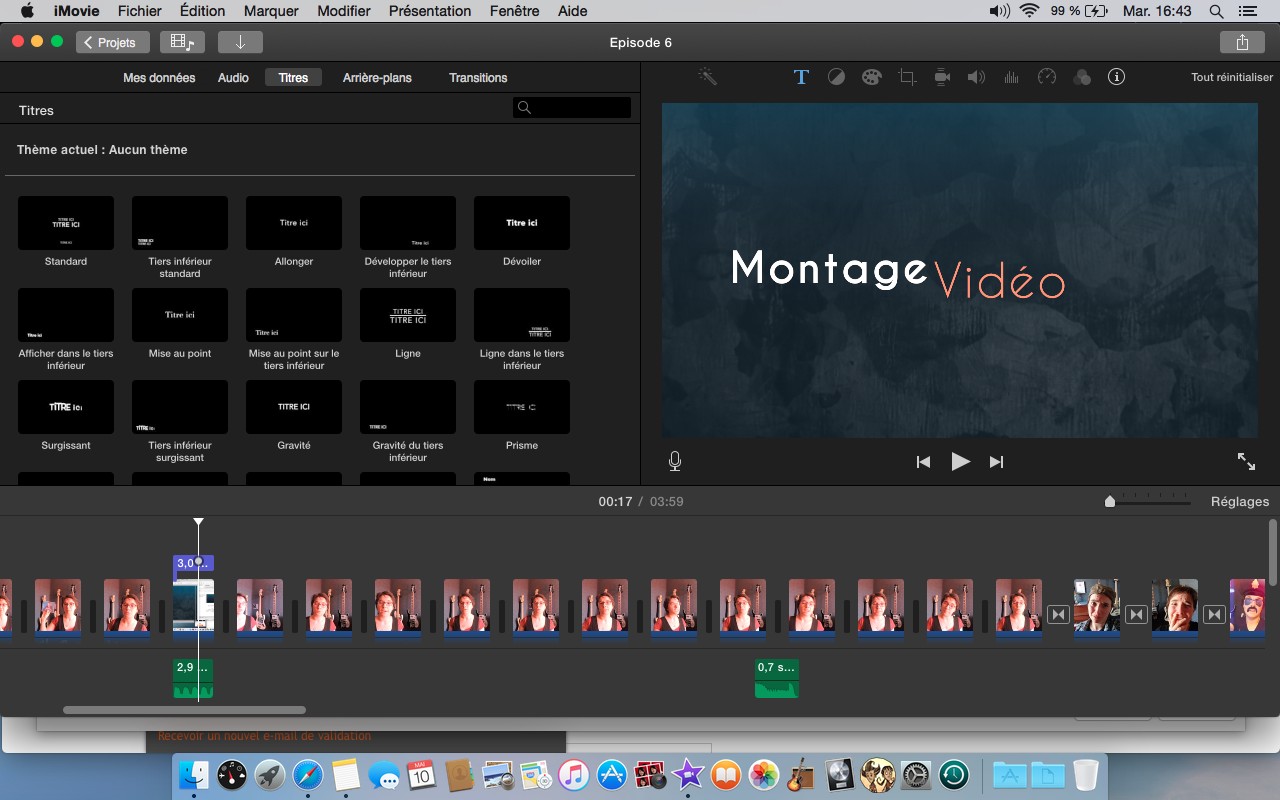Screen dimensions: 1280x800
Task: Open Spotlight search in menu bar
Action: point(1217,11)
